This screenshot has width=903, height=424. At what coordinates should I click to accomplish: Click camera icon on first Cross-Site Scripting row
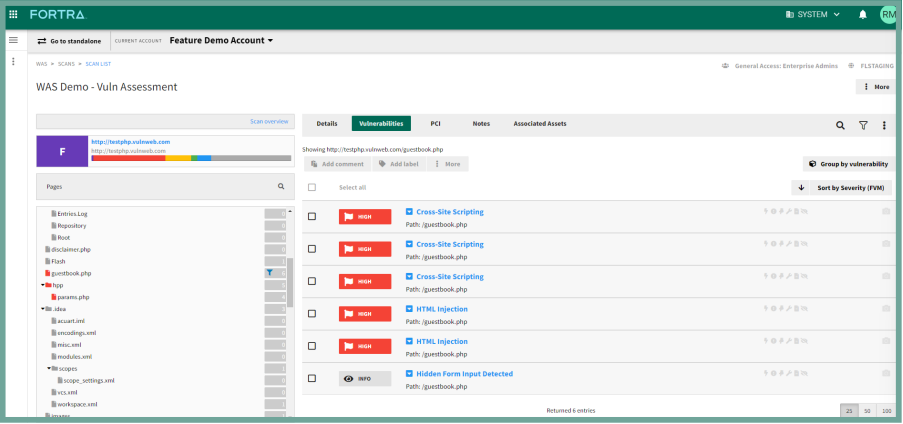click(x=886, y=211)
